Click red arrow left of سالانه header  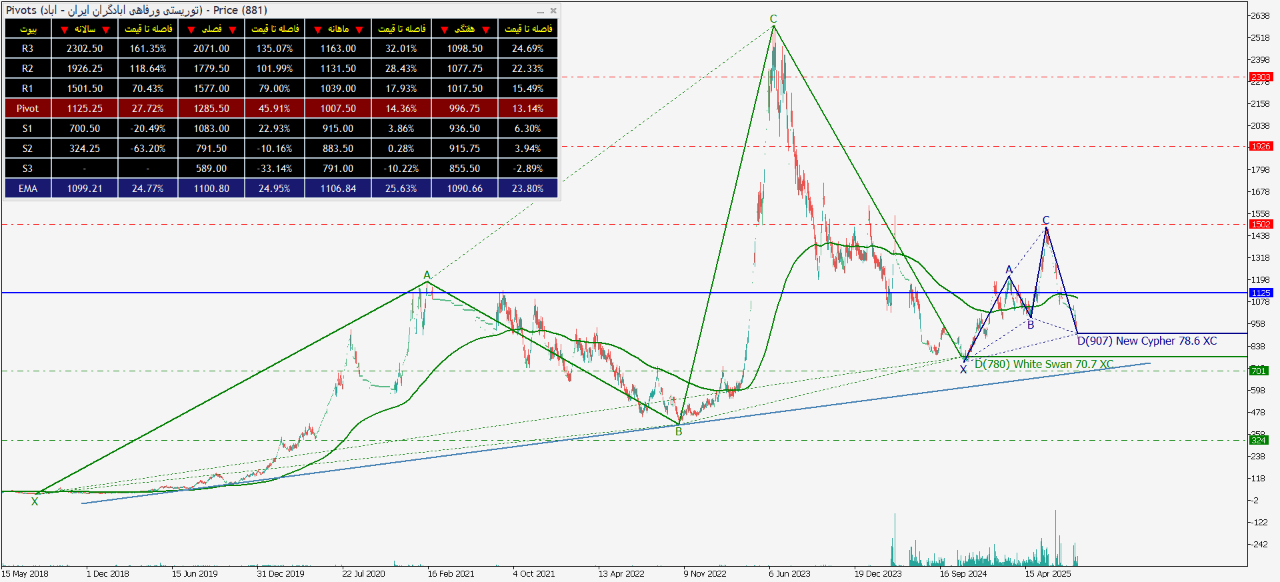click(65, 29)
